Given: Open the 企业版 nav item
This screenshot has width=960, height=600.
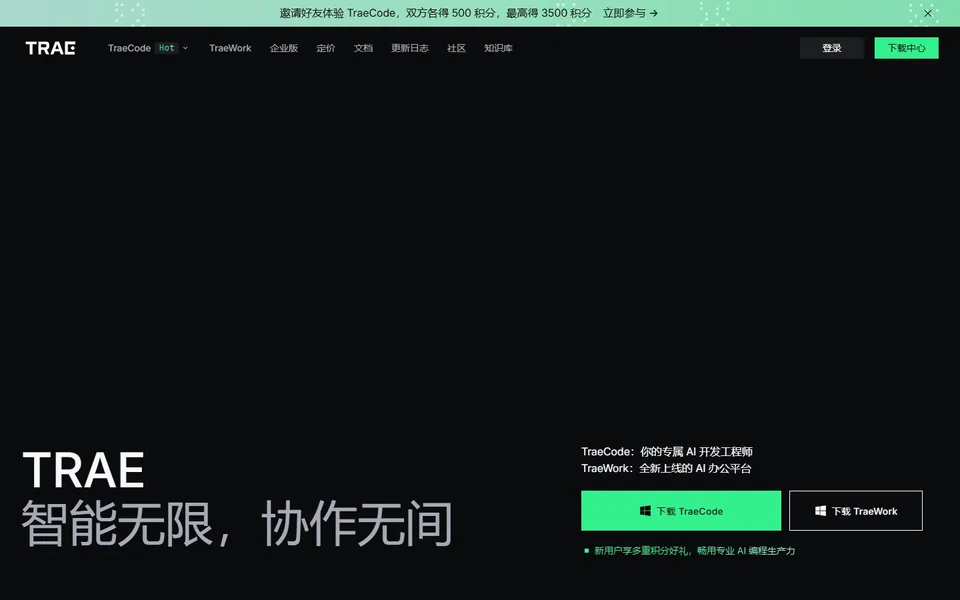Looking at the screenshot, I should (284, 48).
